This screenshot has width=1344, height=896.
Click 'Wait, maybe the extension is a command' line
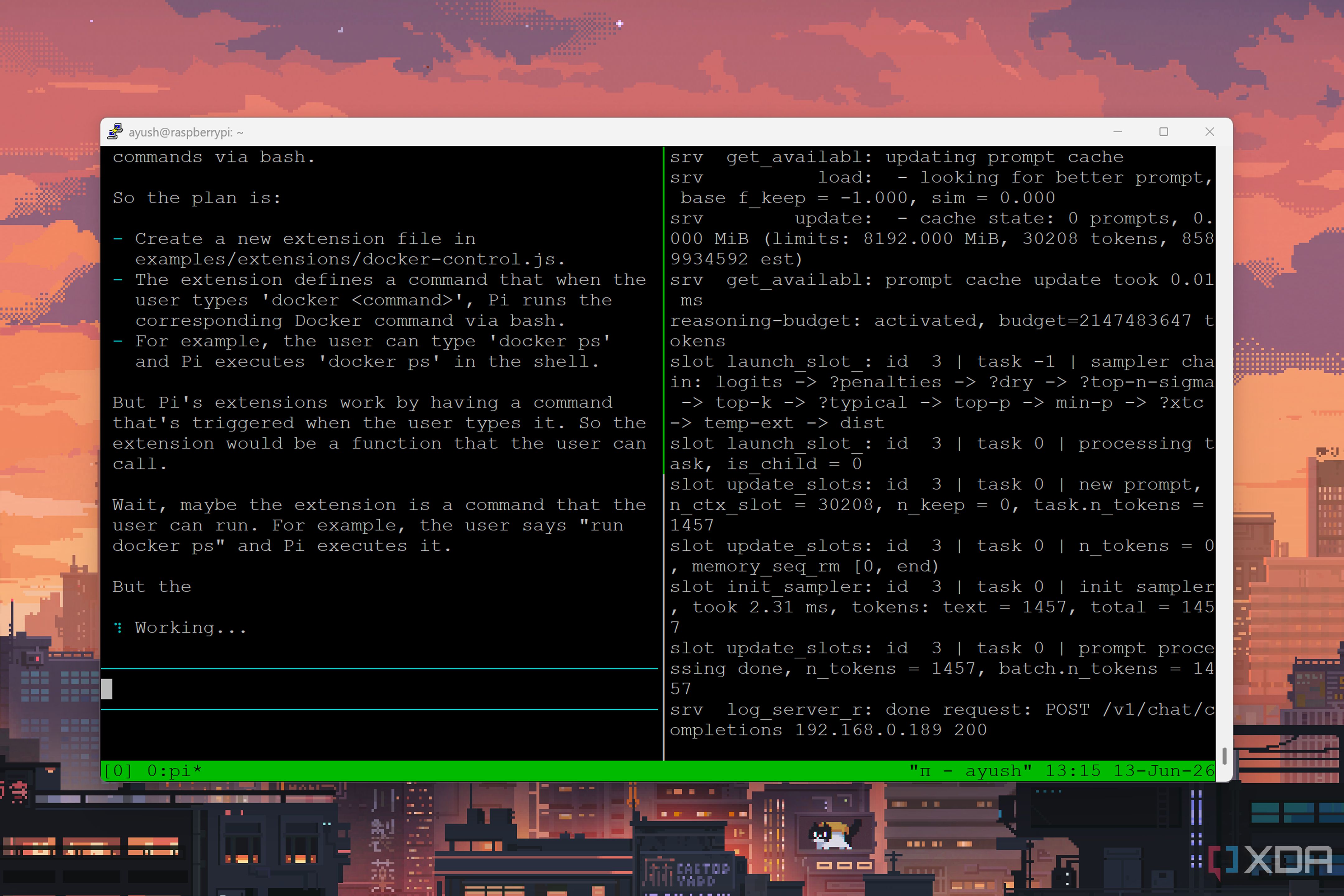click(380, 505)
